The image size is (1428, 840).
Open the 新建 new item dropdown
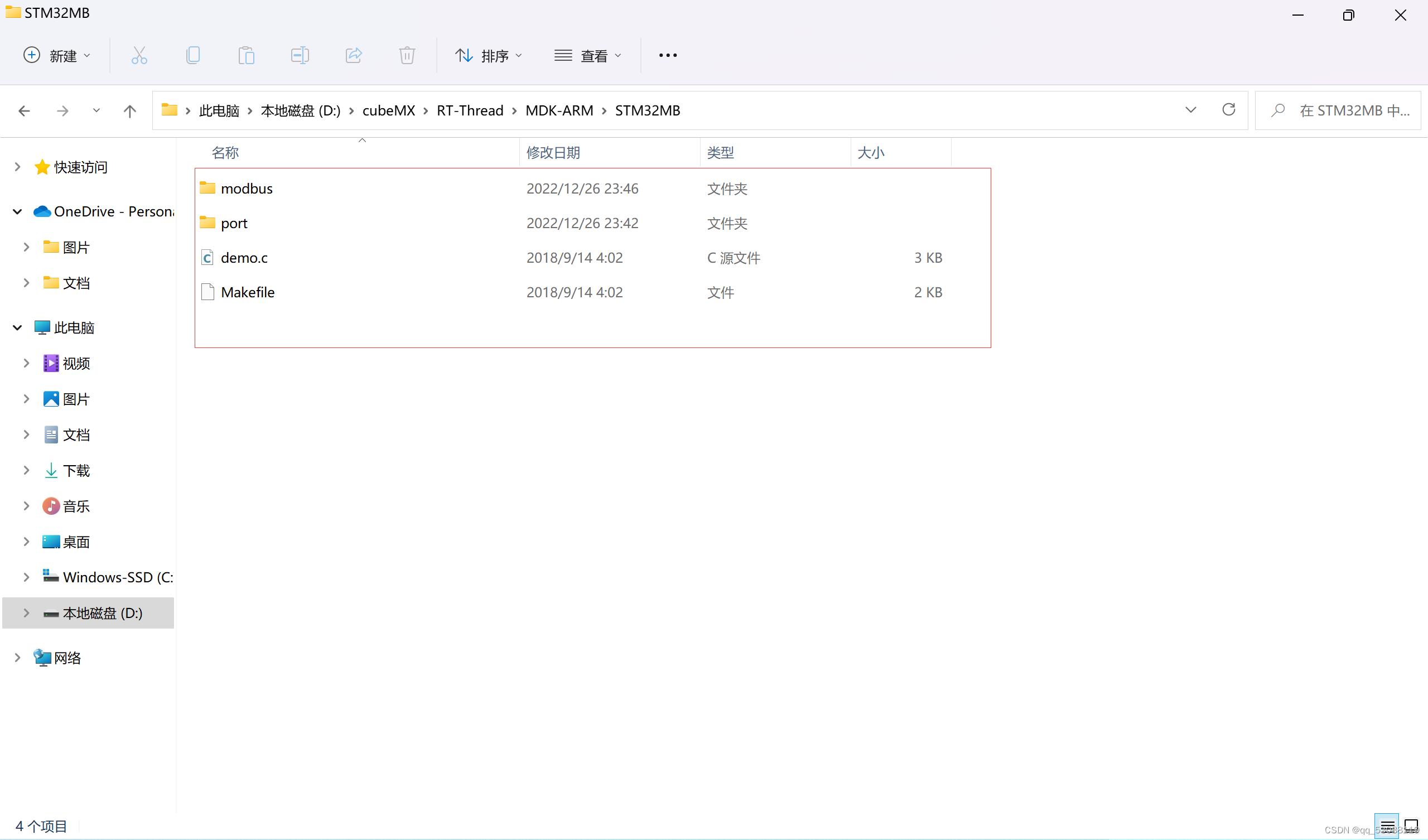[57, 56]
